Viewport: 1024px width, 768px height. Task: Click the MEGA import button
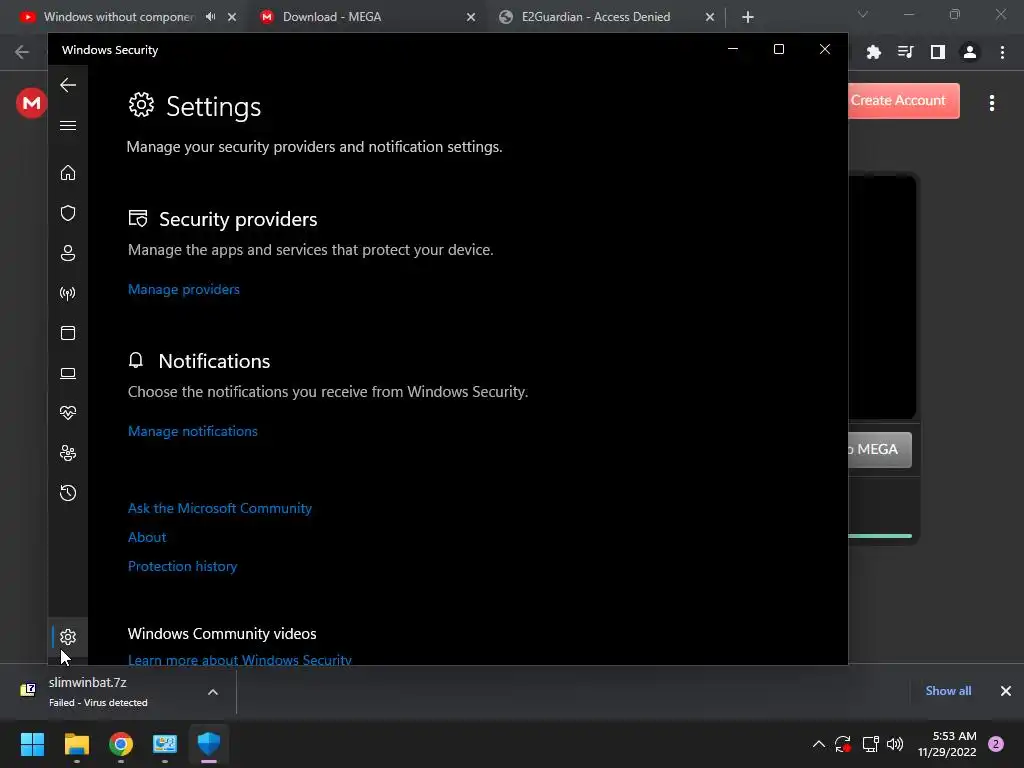pos(880,449)
